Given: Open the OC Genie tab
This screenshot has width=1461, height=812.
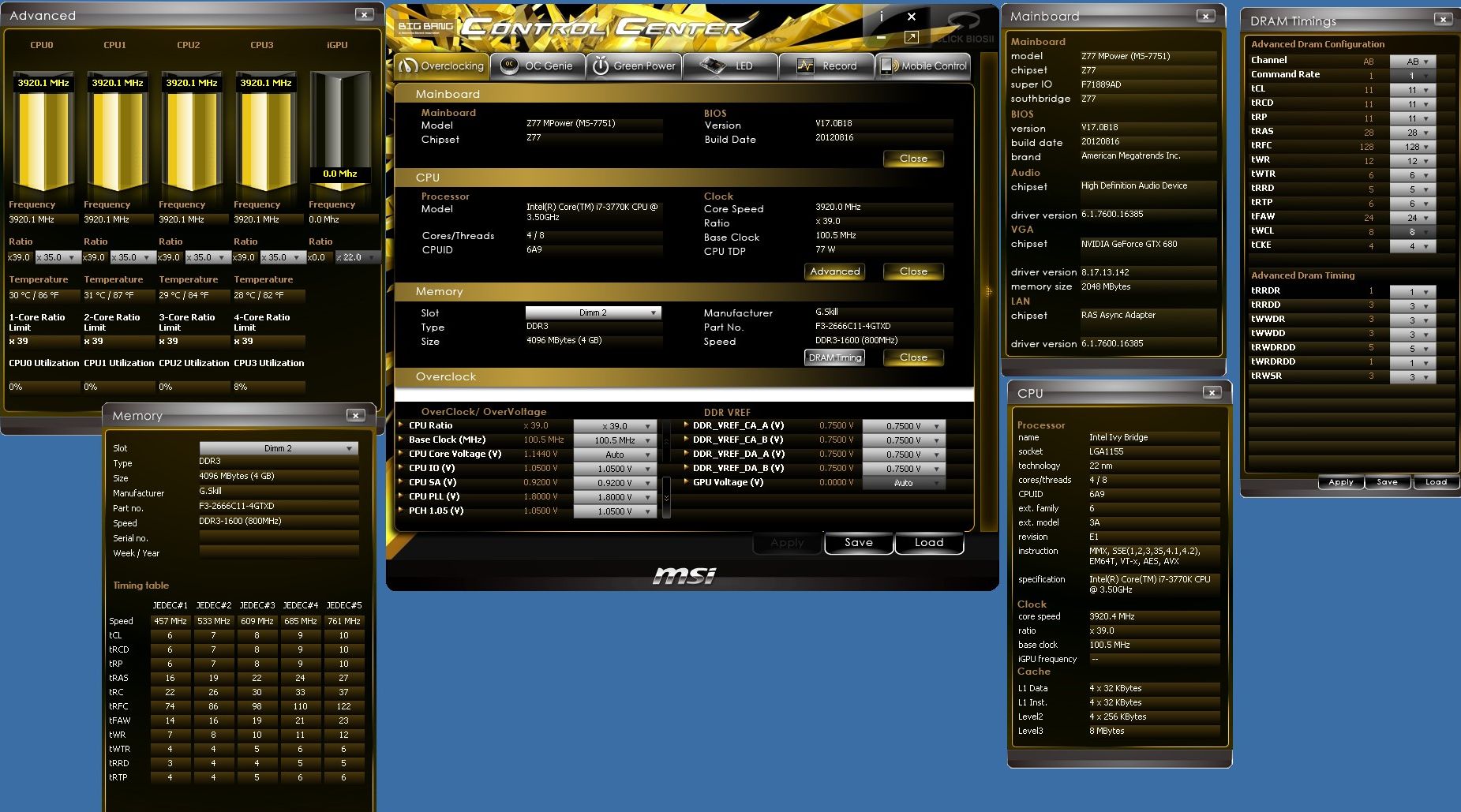Looking at the screenshot, I should coord(538,66).
